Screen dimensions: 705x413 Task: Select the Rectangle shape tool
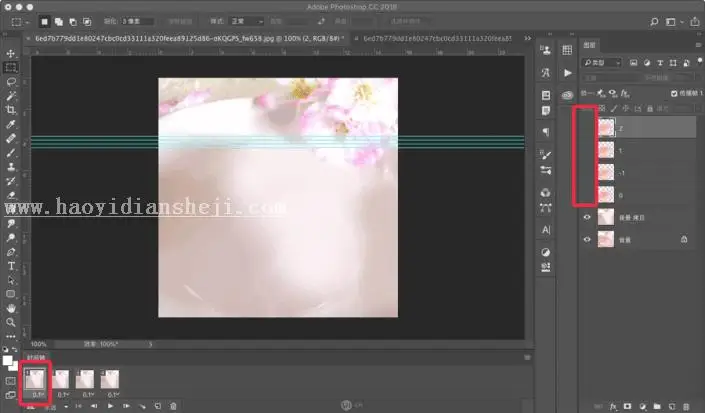[x=11, y=294]
